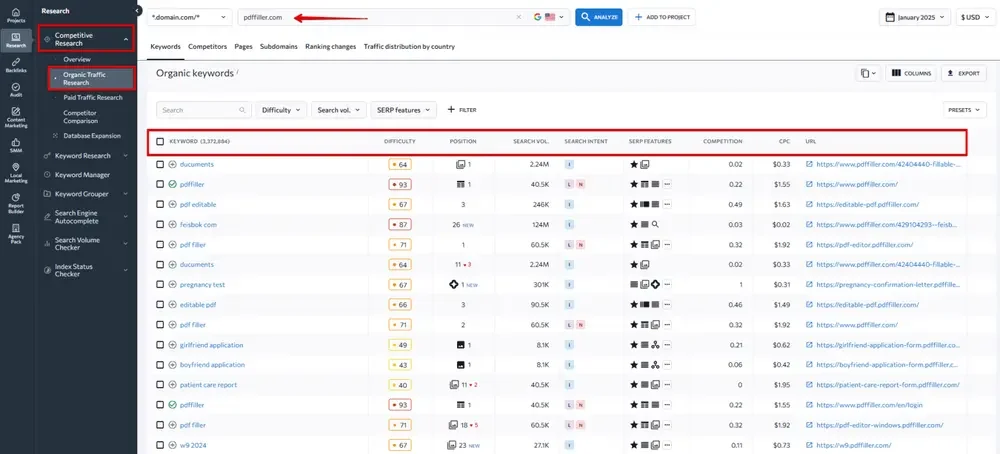Viewport: 1000px width, 454px height.
Task: Open the January 2025 date picker
Action: (916, 17)
